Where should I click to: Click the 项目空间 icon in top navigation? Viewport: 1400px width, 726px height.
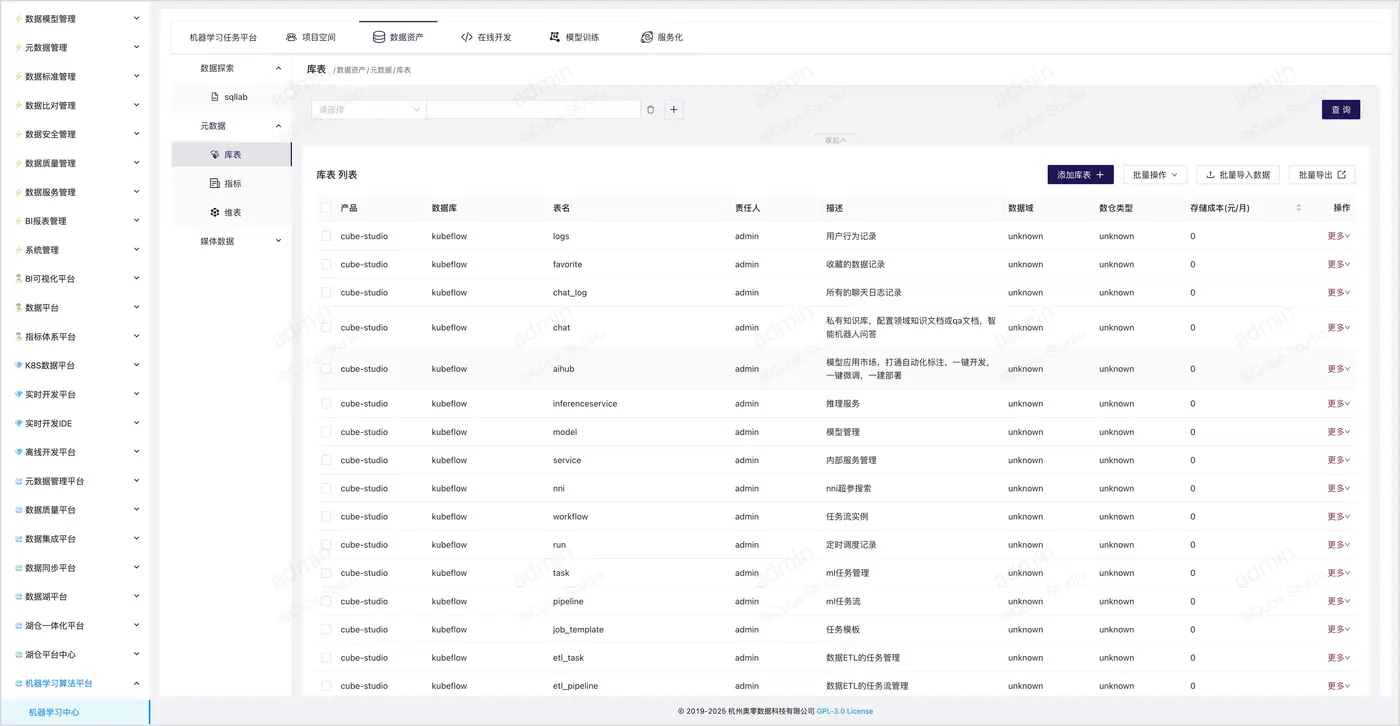coord(291,37)
